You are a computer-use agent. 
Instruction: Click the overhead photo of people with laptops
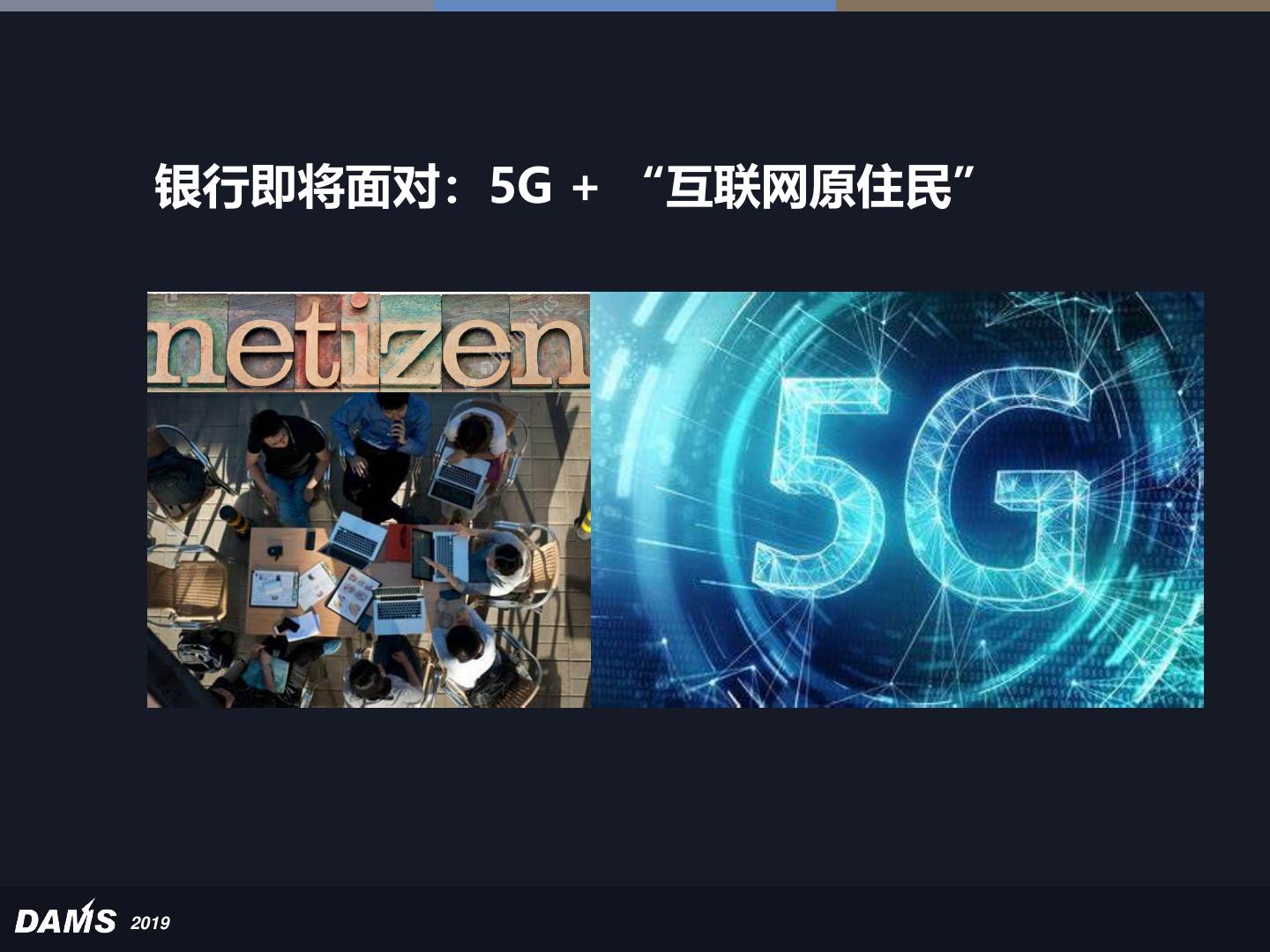point(368,549)
